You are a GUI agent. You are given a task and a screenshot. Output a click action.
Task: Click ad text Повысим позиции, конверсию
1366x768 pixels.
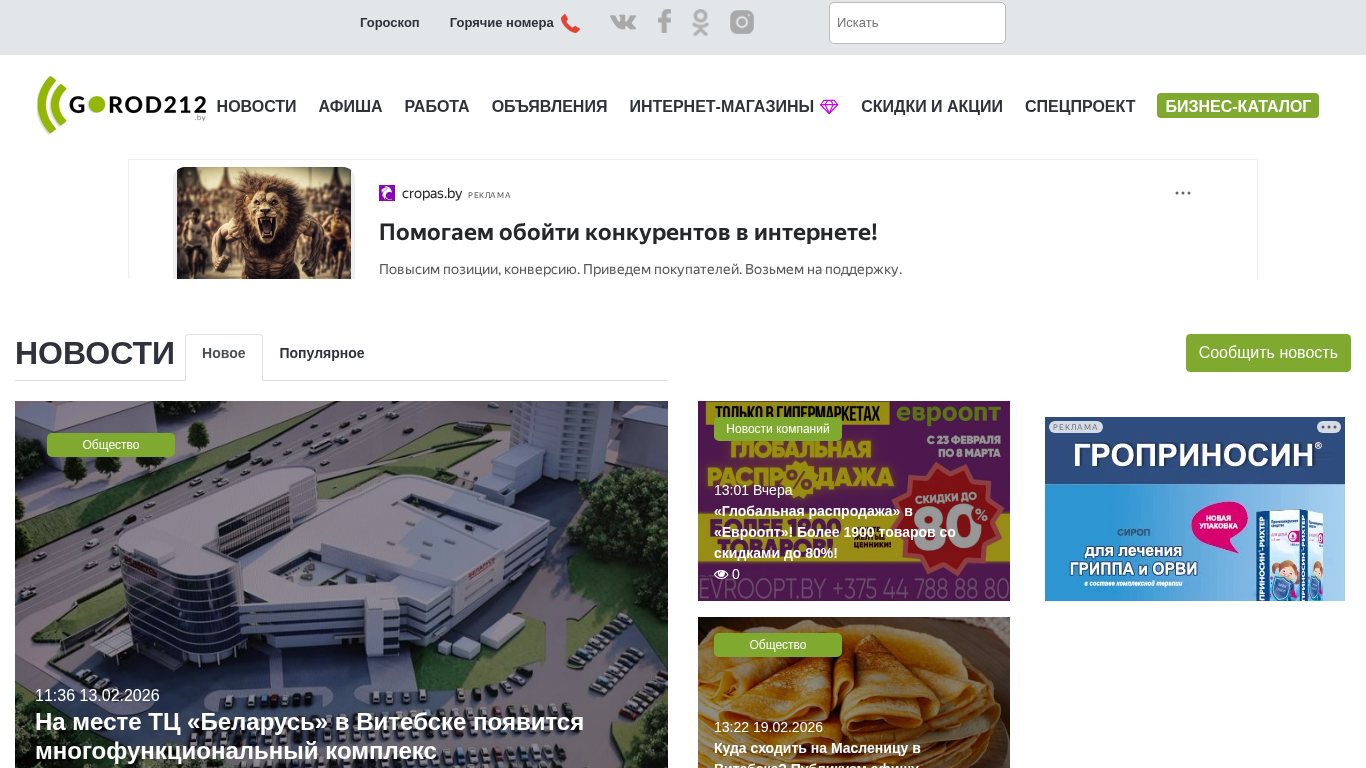coord(640,269)
